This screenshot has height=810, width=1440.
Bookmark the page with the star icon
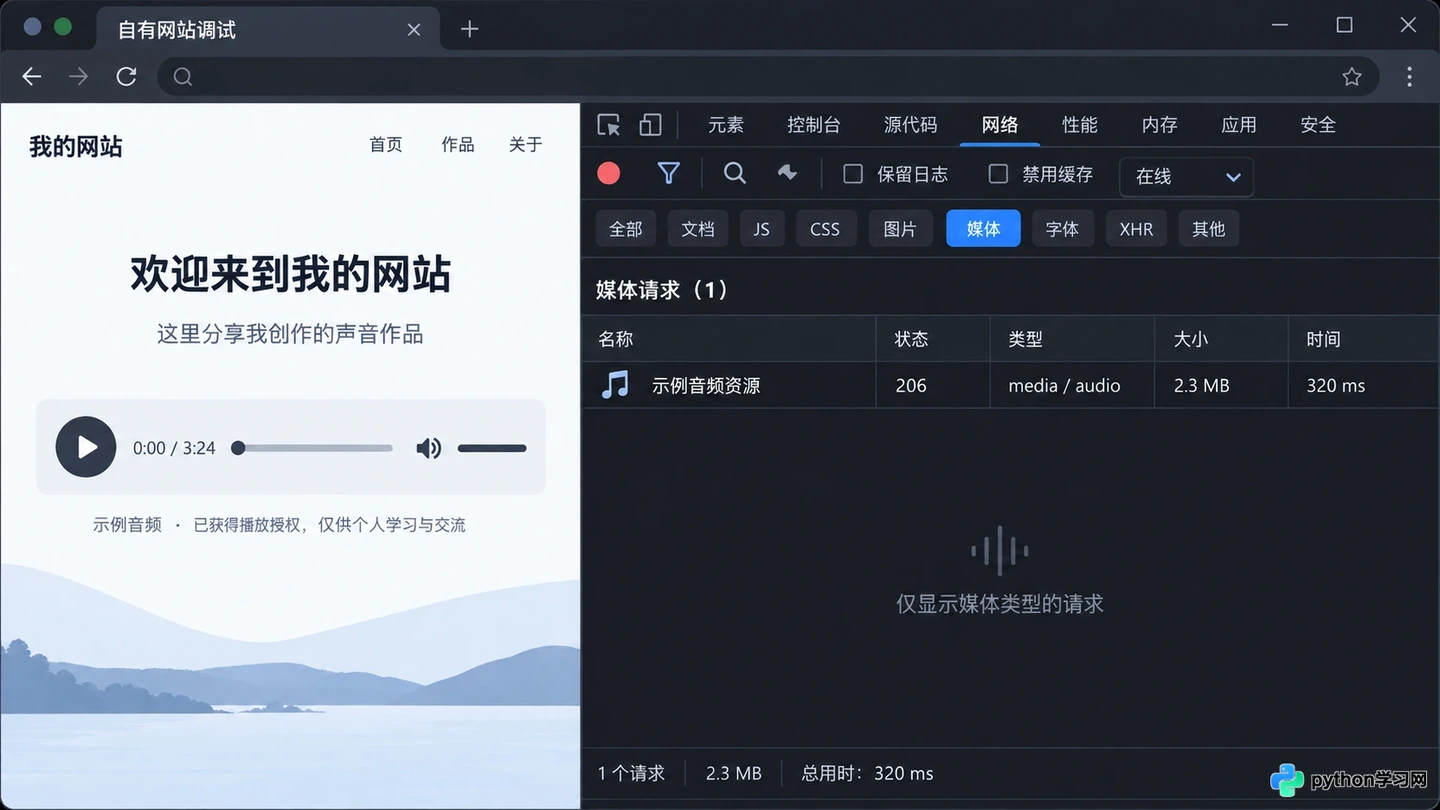coord(1352,77)
